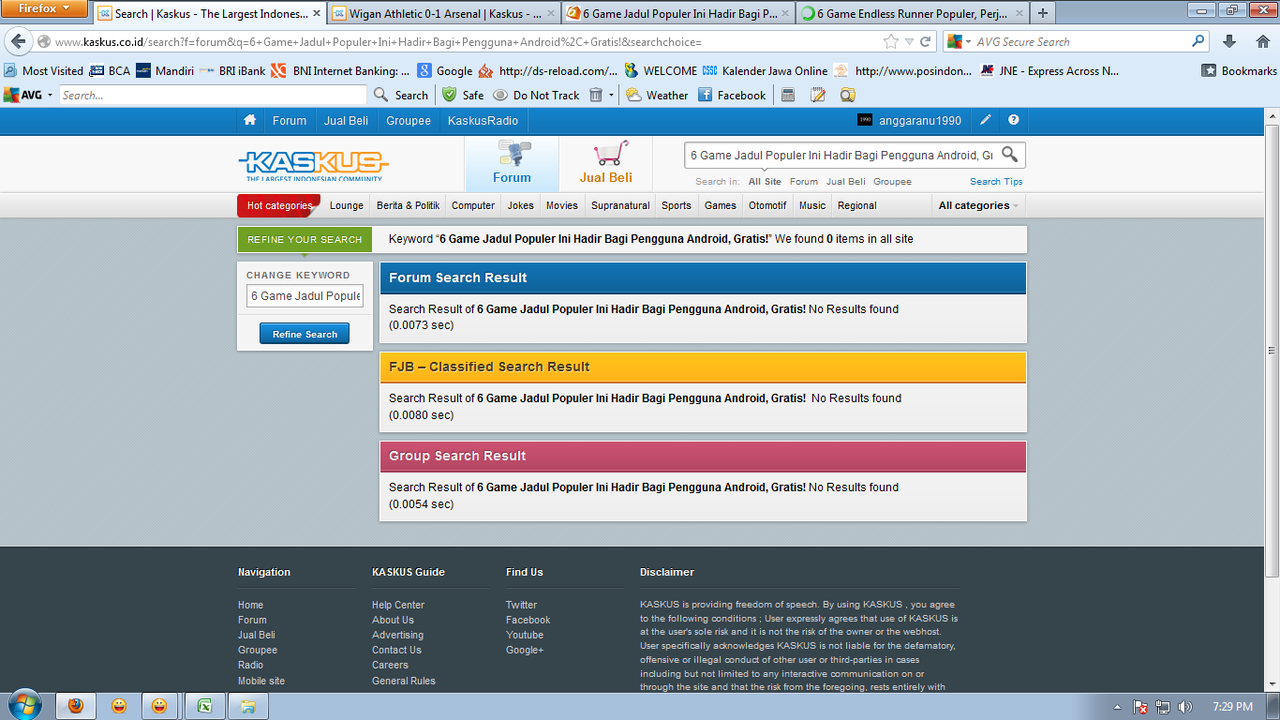The width and height of the screenshot is (1280, 720).
Task: Open BNI Internet Banking bookmark
Action: [x=341, y=71]
